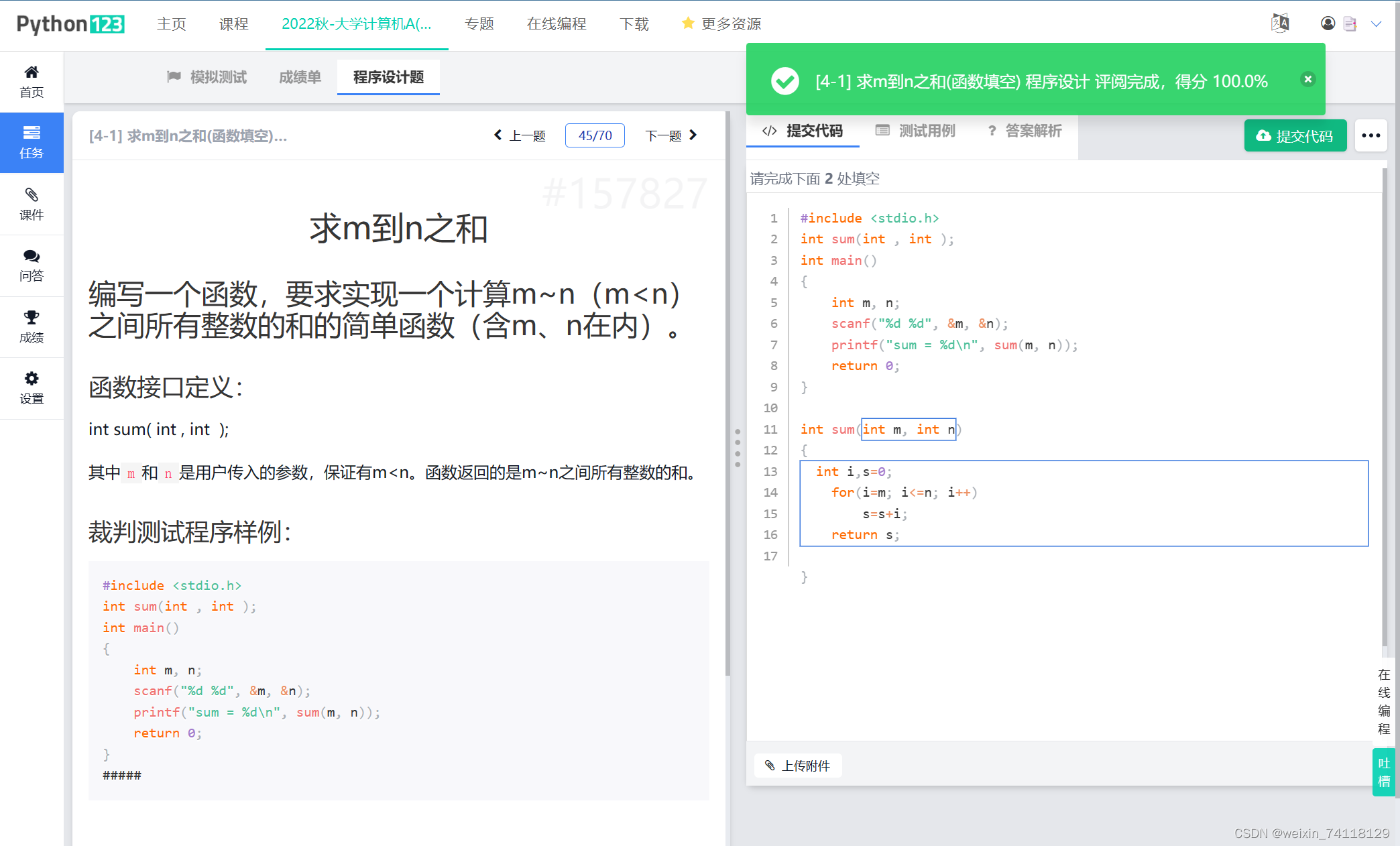Viewport: 1400px width, 846px height.
Task: Click the translate language icon in header
Action: 1280,23
